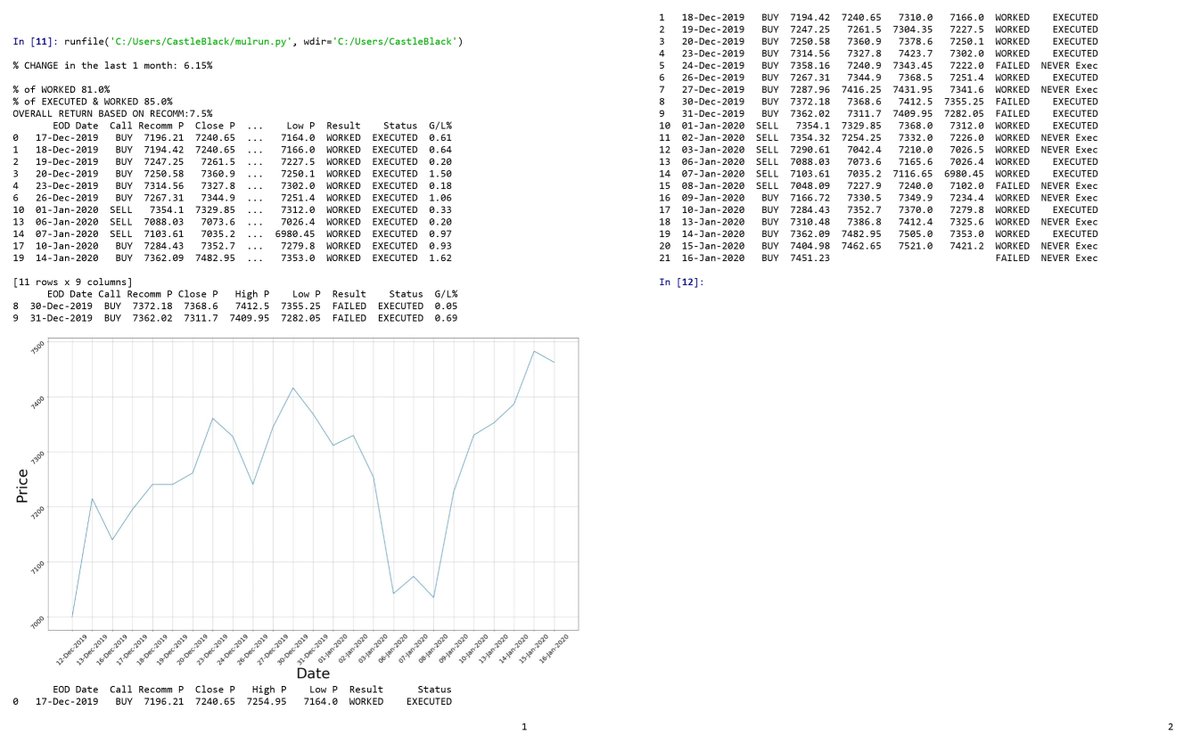Viewport: 1200px width, 743px height.
Task: Select G/L% value "1.50" in row 3
Action: coord(439,173)
